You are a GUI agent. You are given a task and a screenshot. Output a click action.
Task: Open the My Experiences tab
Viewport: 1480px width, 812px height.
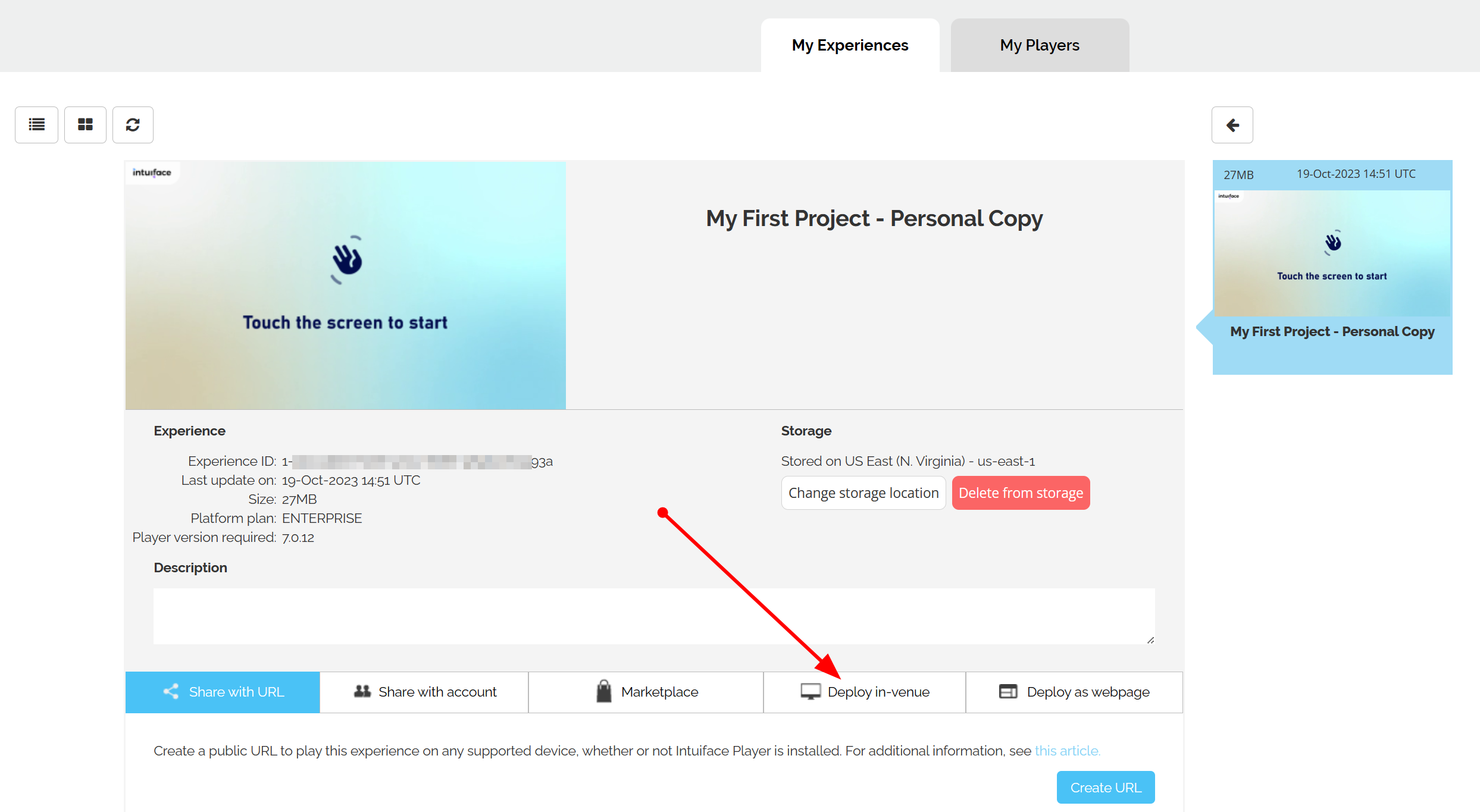click(x=850, y=45)
